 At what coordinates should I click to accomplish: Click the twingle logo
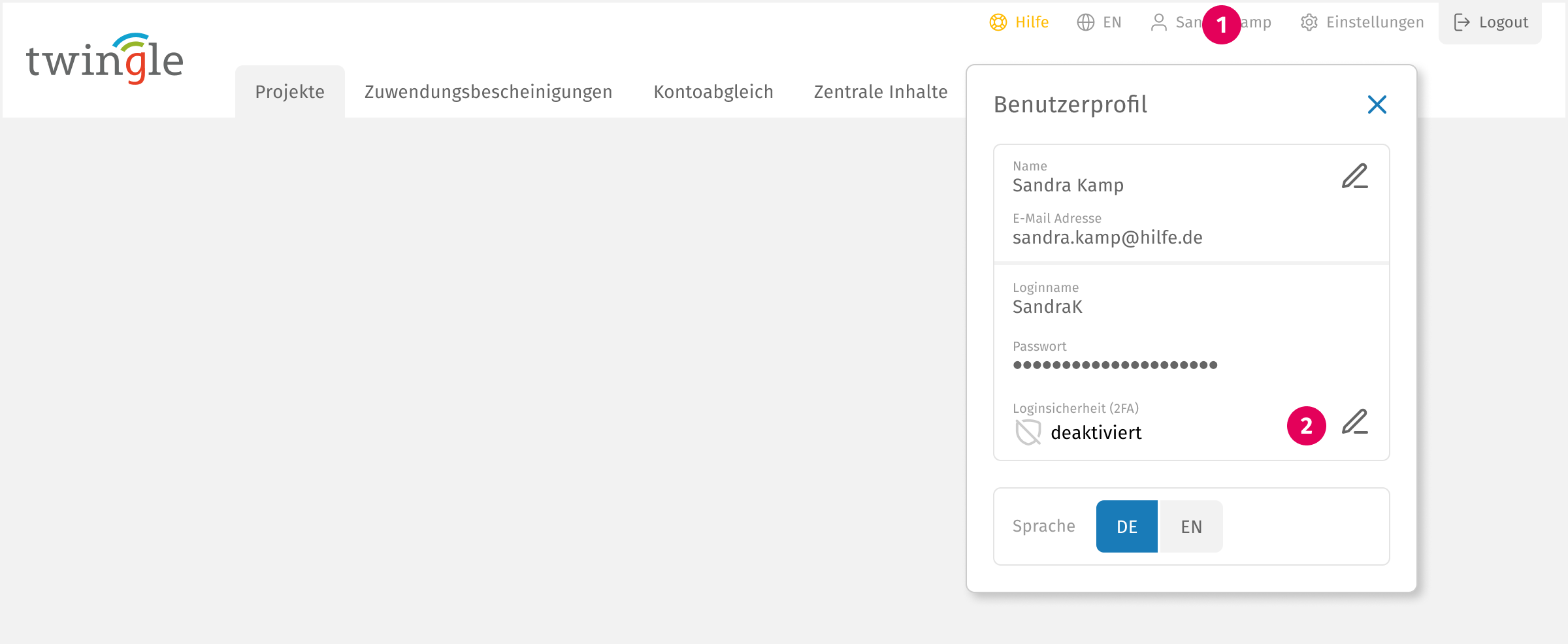click(105, 59)
